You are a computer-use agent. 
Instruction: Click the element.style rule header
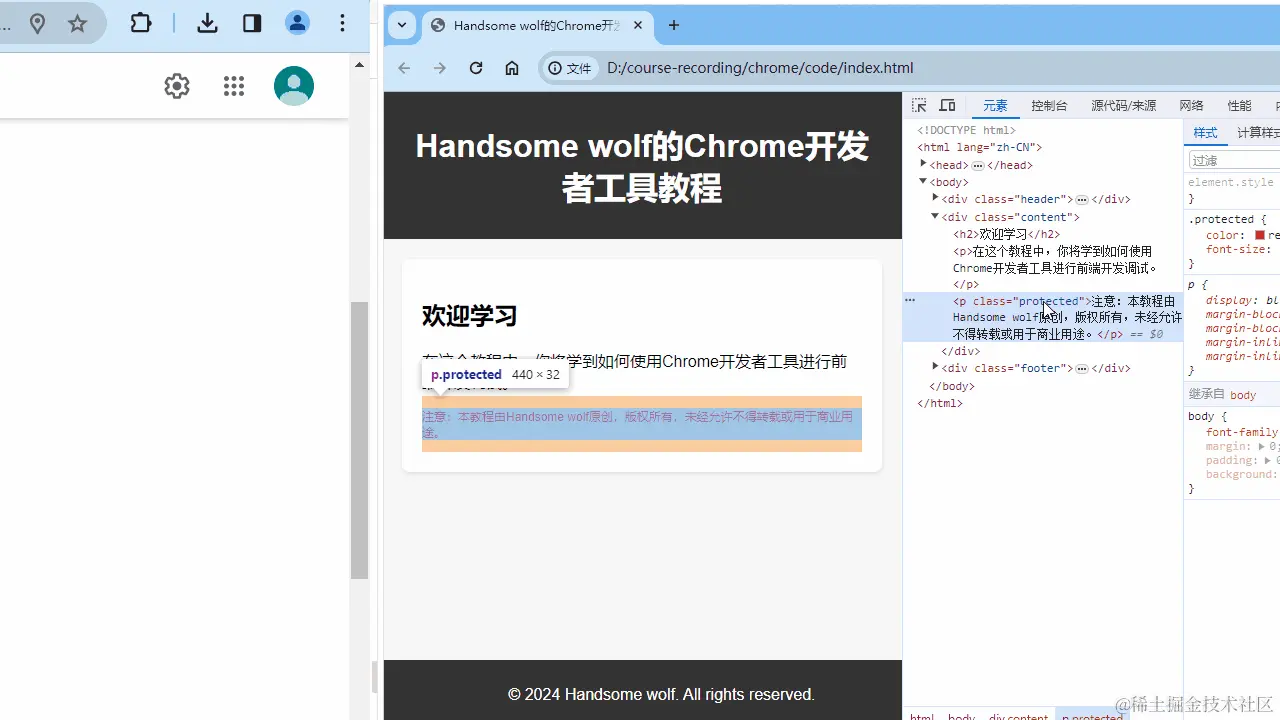click(1231, 182)
